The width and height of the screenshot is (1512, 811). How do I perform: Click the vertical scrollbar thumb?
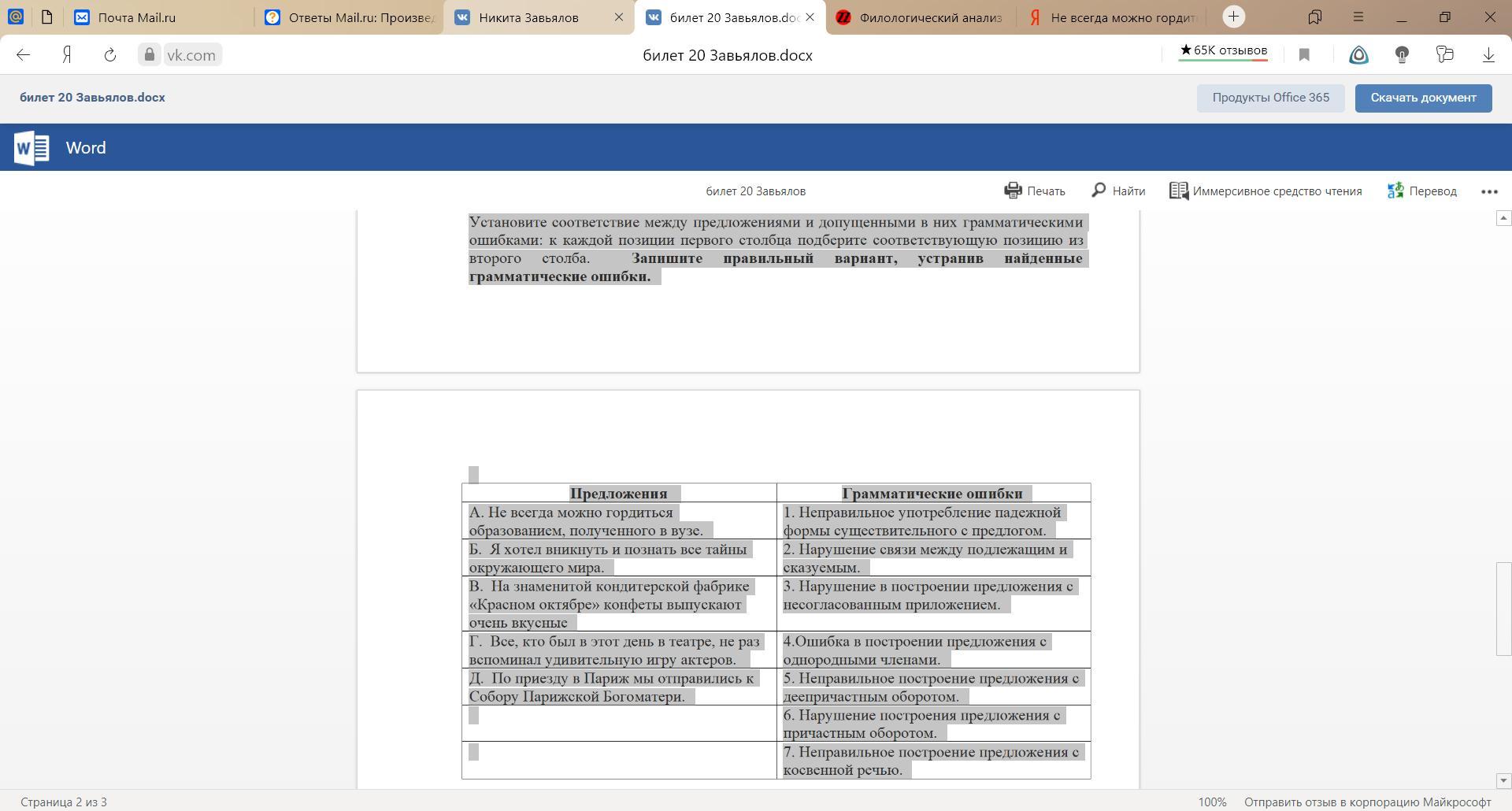coord(1503,609)
